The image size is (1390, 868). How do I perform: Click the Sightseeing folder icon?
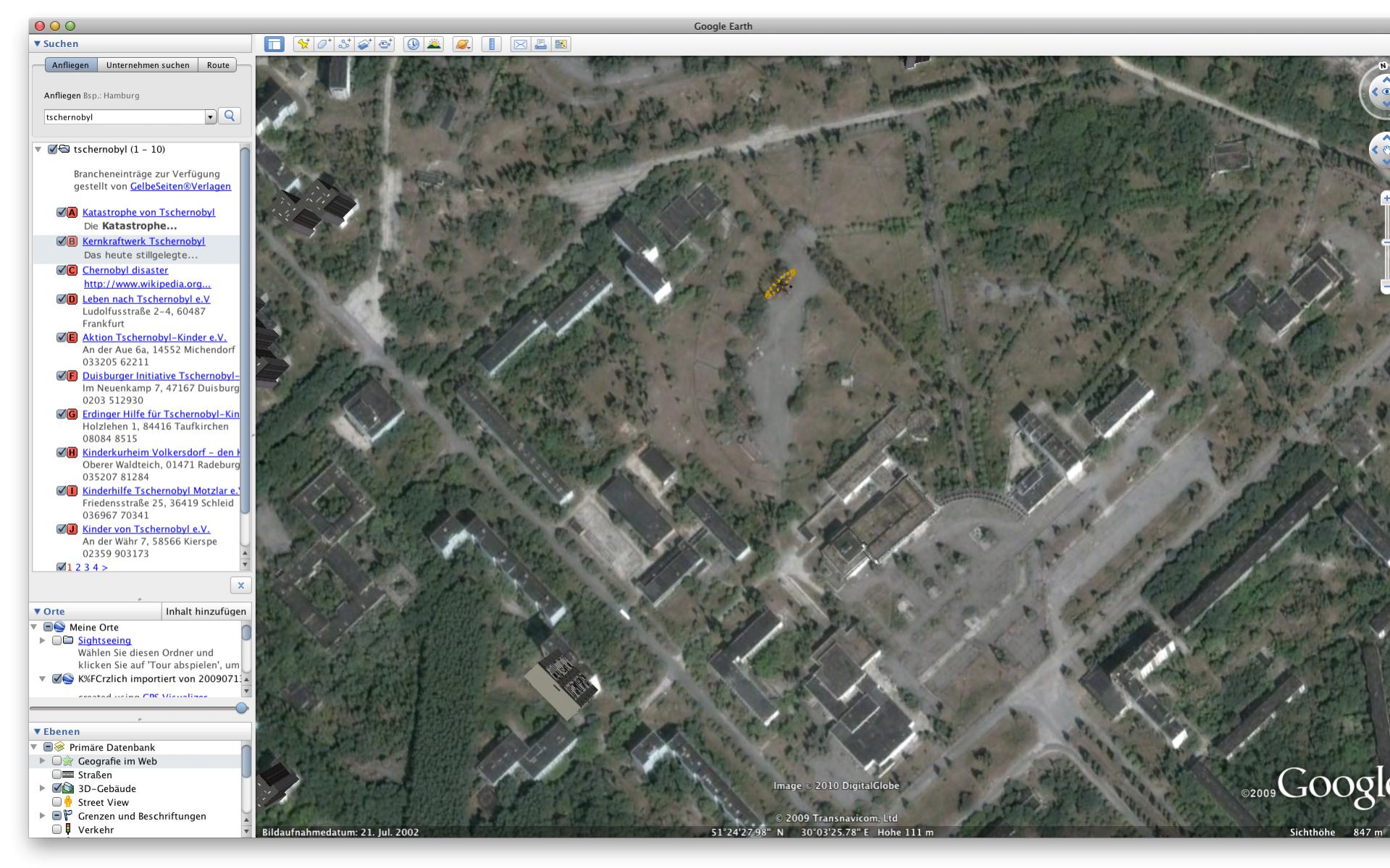tap(68, 641)
